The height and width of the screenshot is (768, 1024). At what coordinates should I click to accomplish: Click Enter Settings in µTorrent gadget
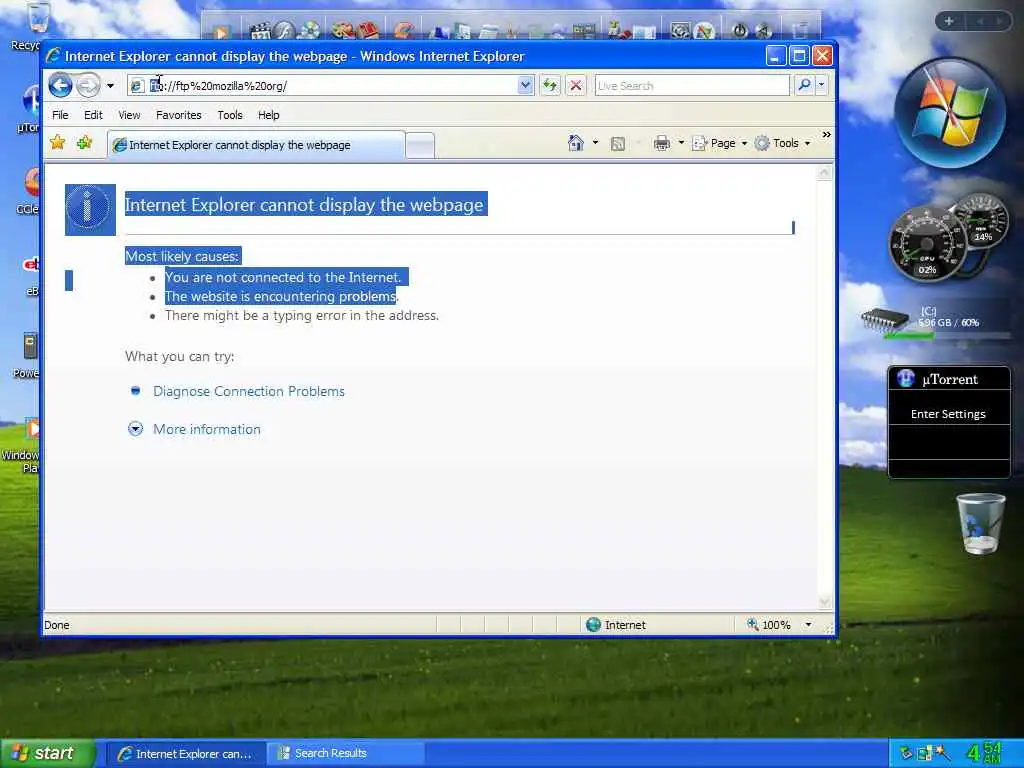[x=948, y=414]
